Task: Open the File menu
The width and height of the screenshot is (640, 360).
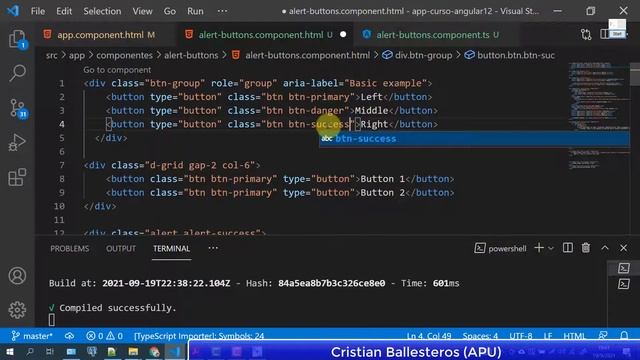Action: coord(38,11)
